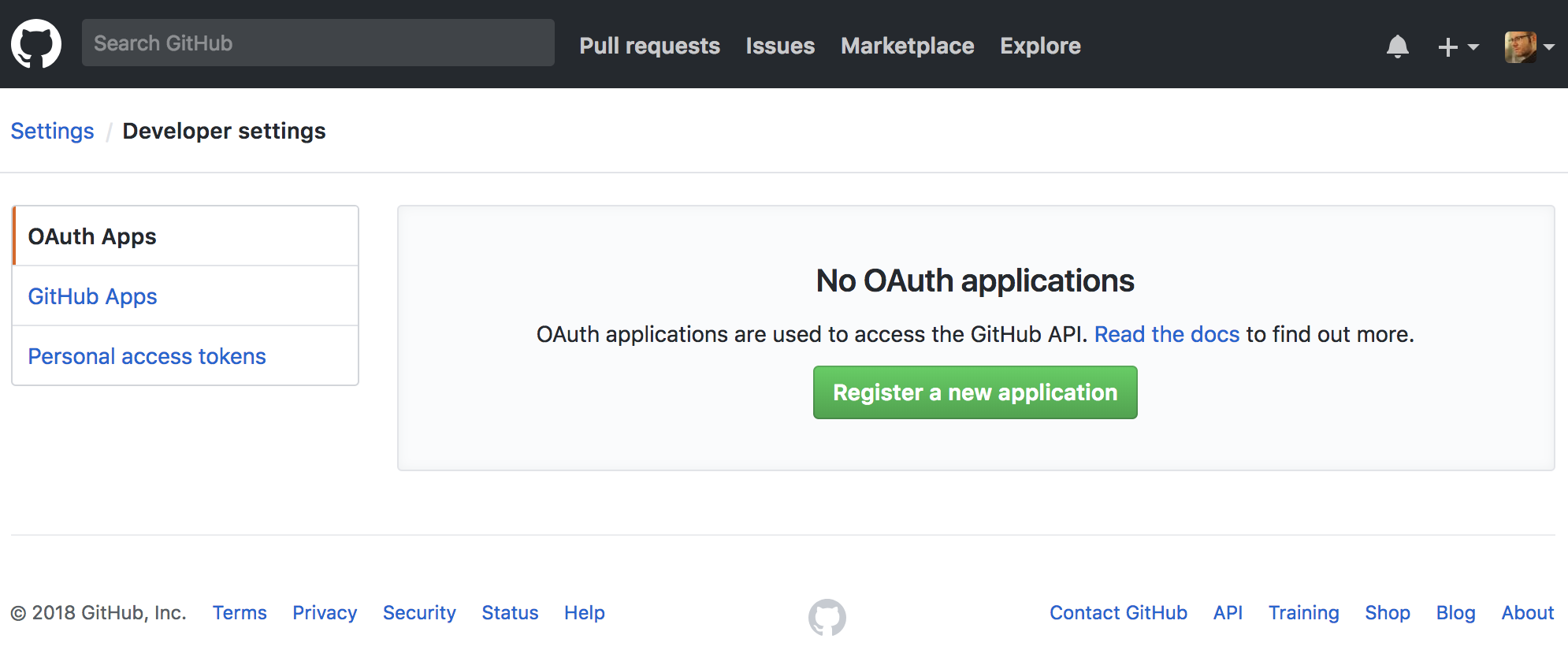Viewport: 1568px width, 654px height.
Task: Click the gray GitHub mark in footer
Action: click(x=827, y=617)
